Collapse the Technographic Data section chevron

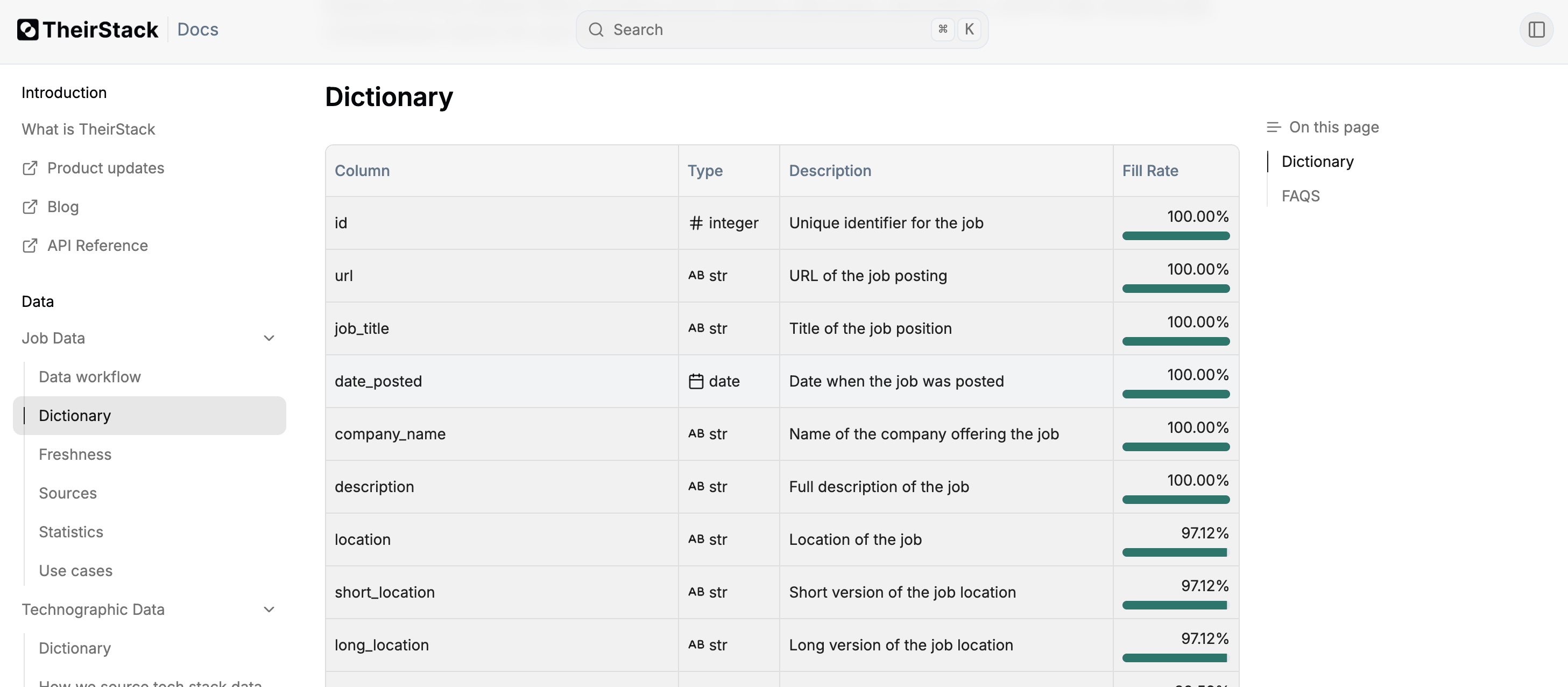point(269,609)
